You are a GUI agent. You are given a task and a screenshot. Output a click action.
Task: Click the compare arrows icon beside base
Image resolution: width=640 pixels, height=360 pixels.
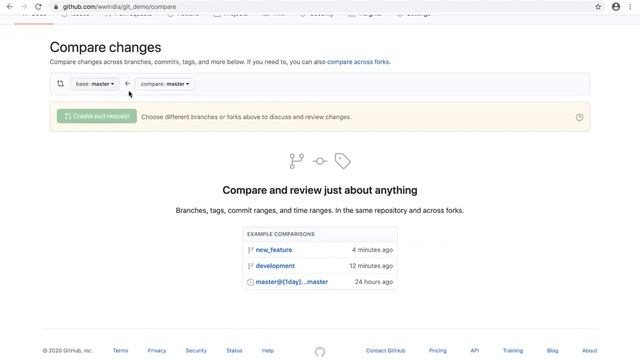pos(60,84)
